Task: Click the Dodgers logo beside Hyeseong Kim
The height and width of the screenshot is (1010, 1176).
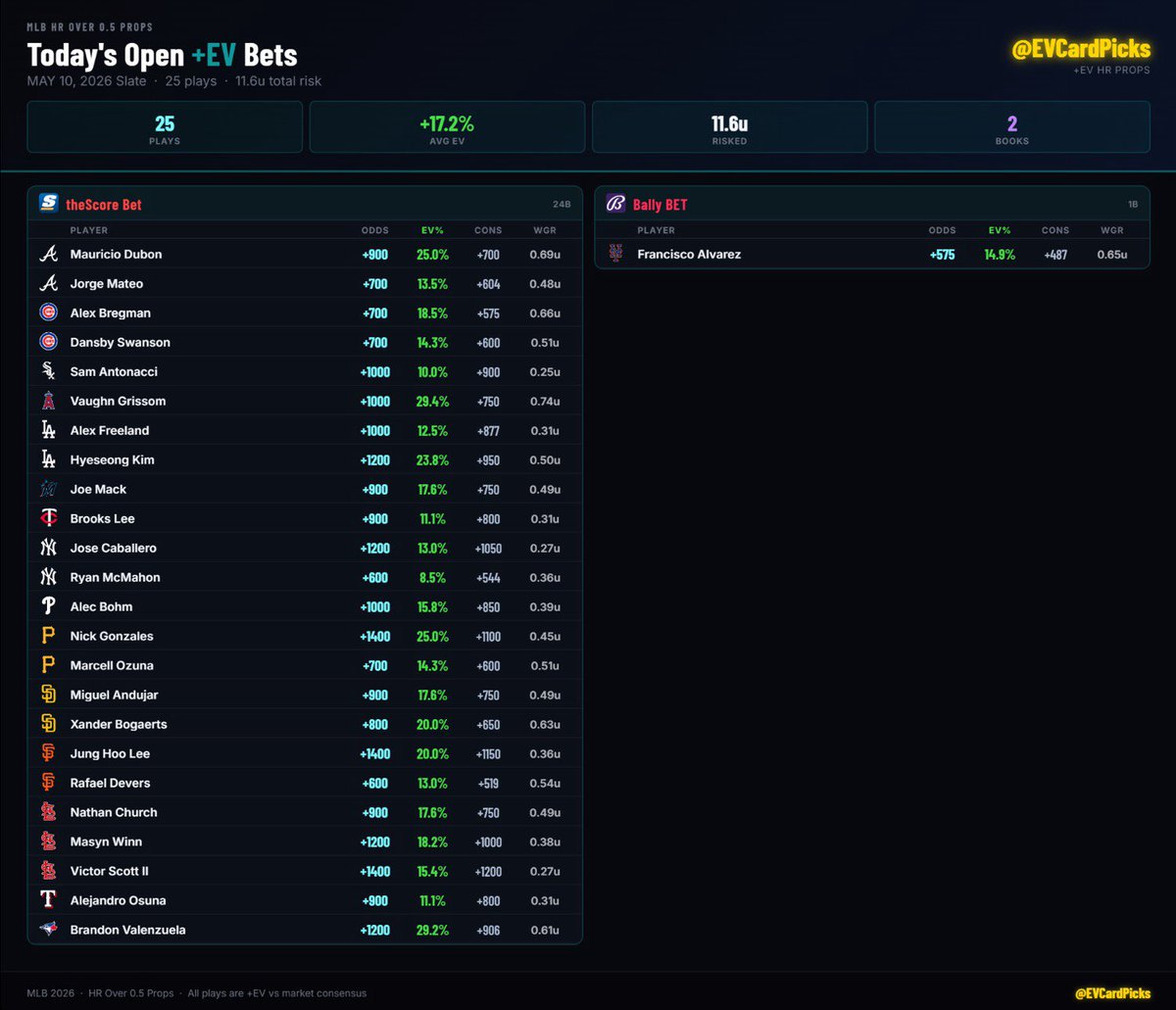Action: click(x=48, y=459)
